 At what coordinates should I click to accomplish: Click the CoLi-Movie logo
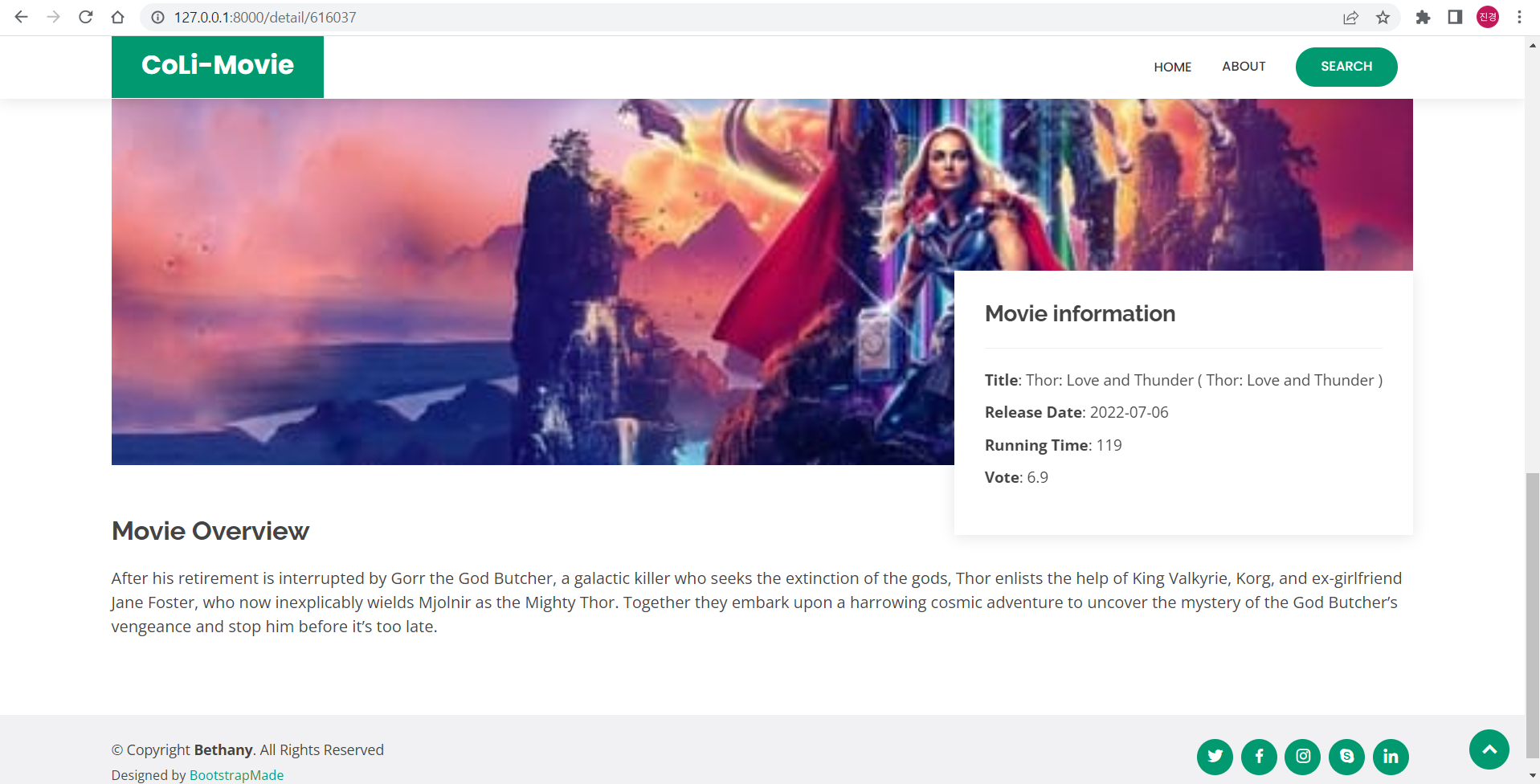[x=218, y=67]
